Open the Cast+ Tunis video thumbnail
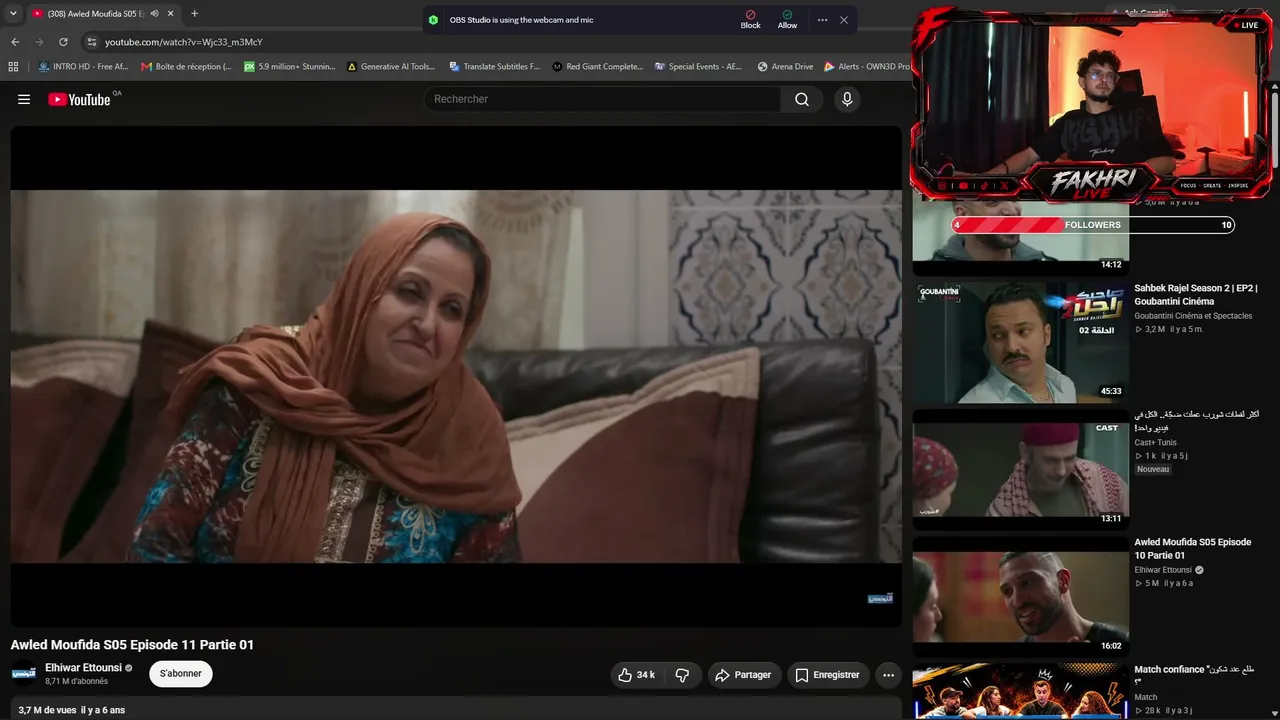 point(1020,469)
